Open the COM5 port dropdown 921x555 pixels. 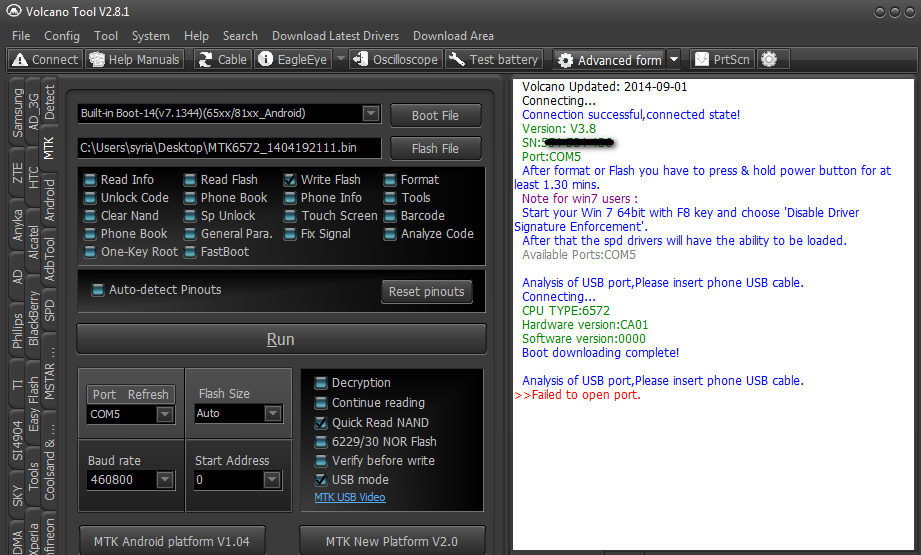165,415
